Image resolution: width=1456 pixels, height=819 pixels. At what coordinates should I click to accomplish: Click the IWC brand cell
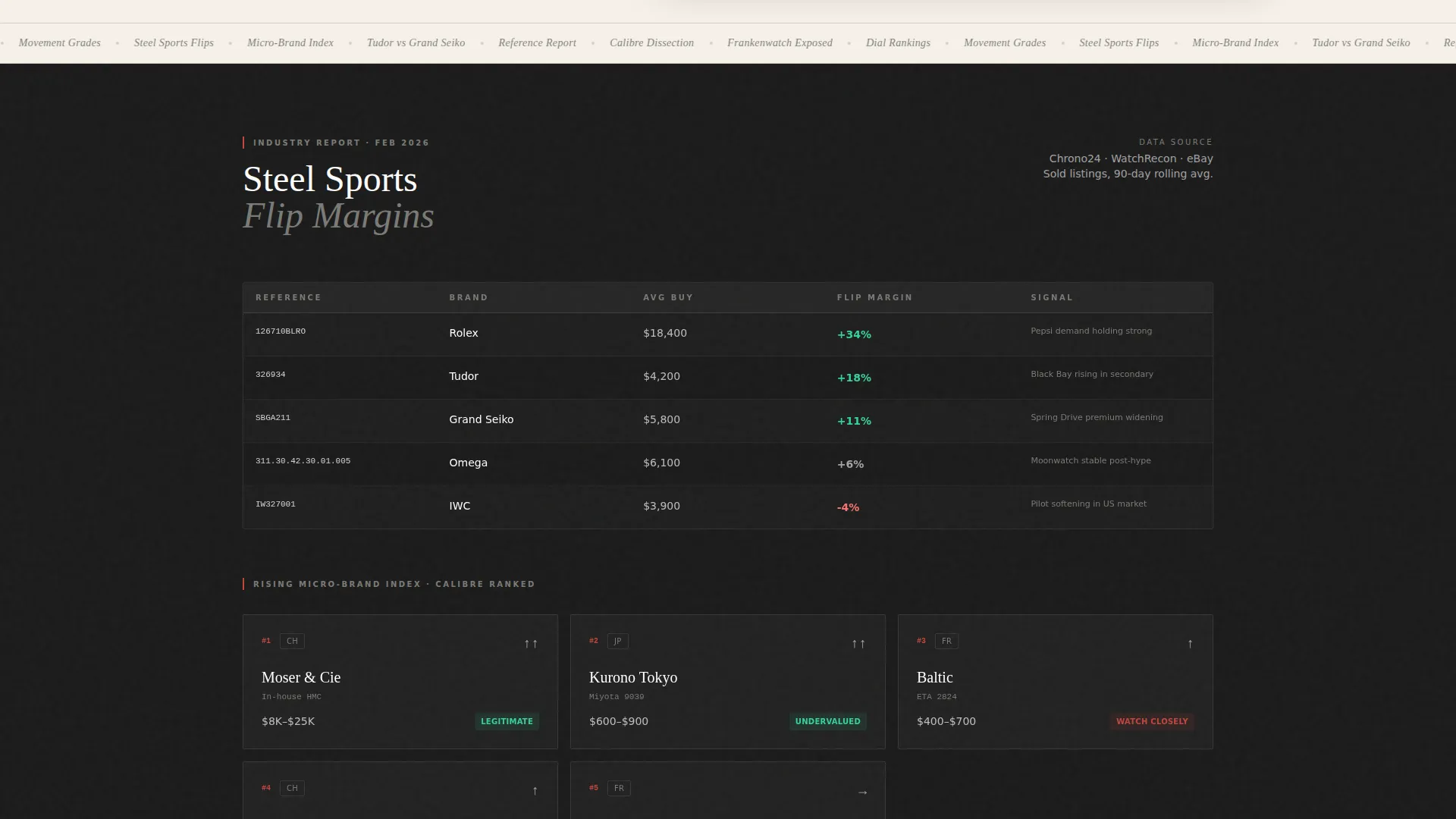tap(460, 506)
